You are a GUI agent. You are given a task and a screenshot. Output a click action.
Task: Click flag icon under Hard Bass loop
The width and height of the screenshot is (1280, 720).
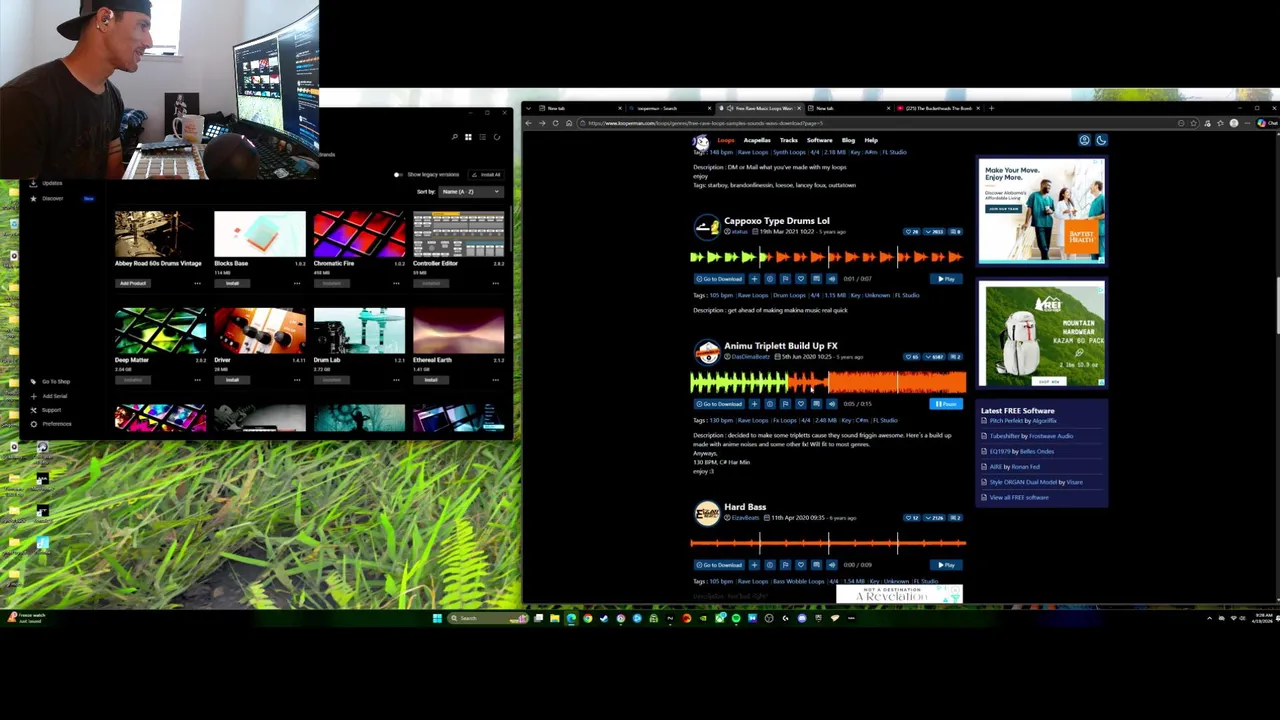(785, 565)
